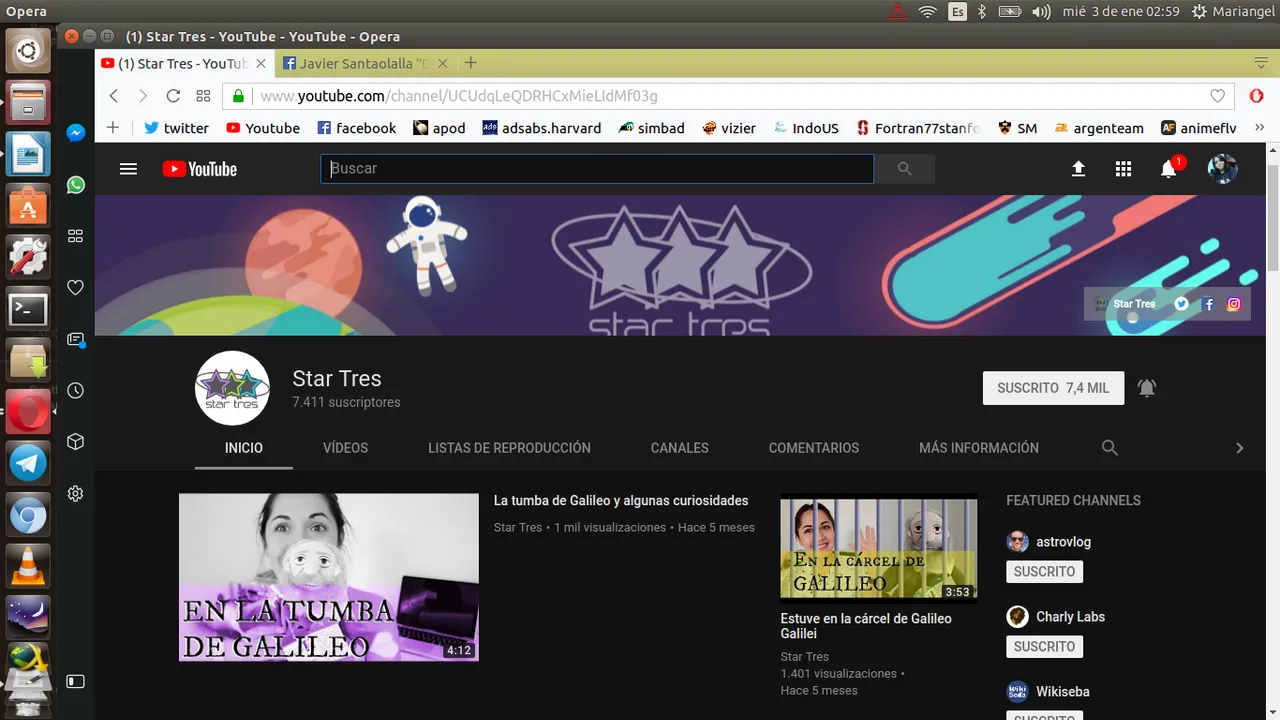Open new tab with plus button
The width and height of the screenshot is (1280, 720).
tap(471, 63)
